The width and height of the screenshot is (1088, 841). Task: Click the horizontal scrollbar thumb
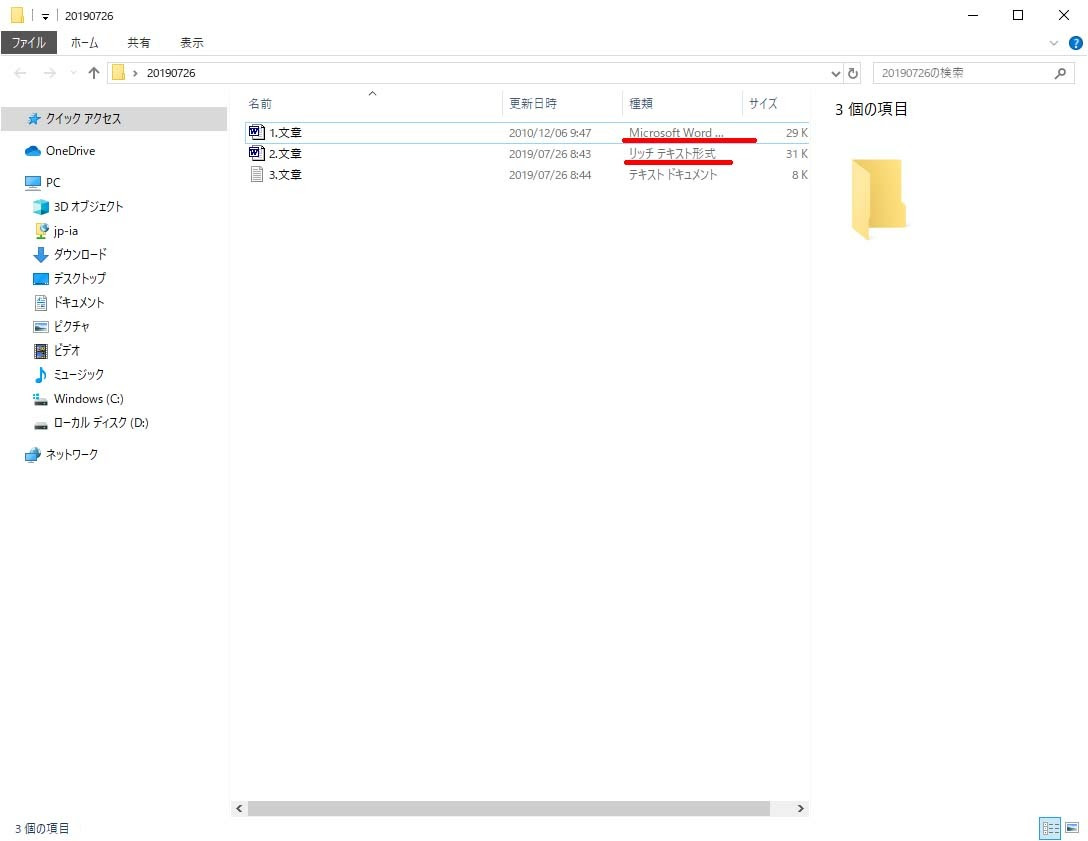509,808
